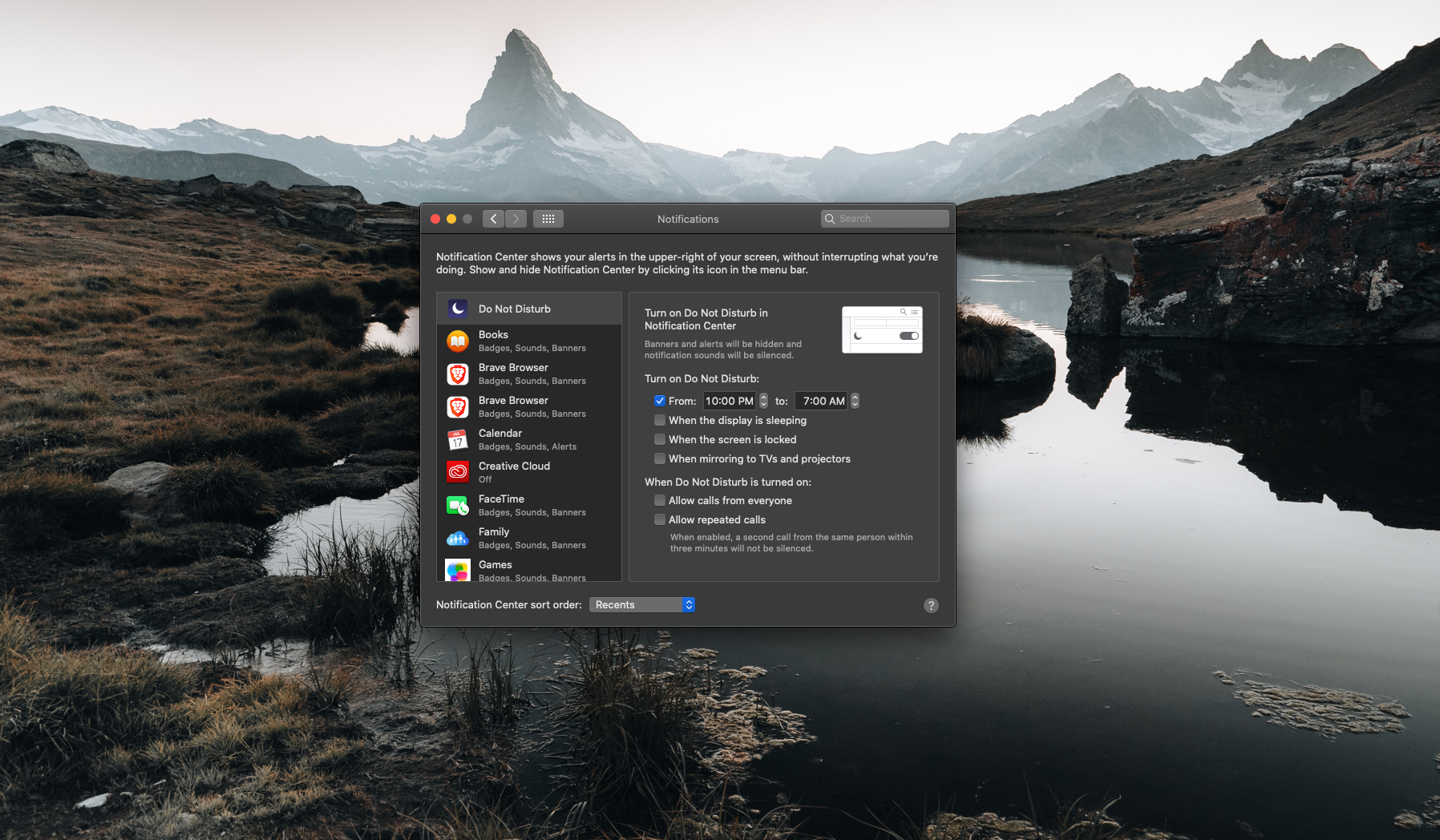Check Allow repeated calls option
Screen dimensions: 1440x840
click(x=660, y=519)
